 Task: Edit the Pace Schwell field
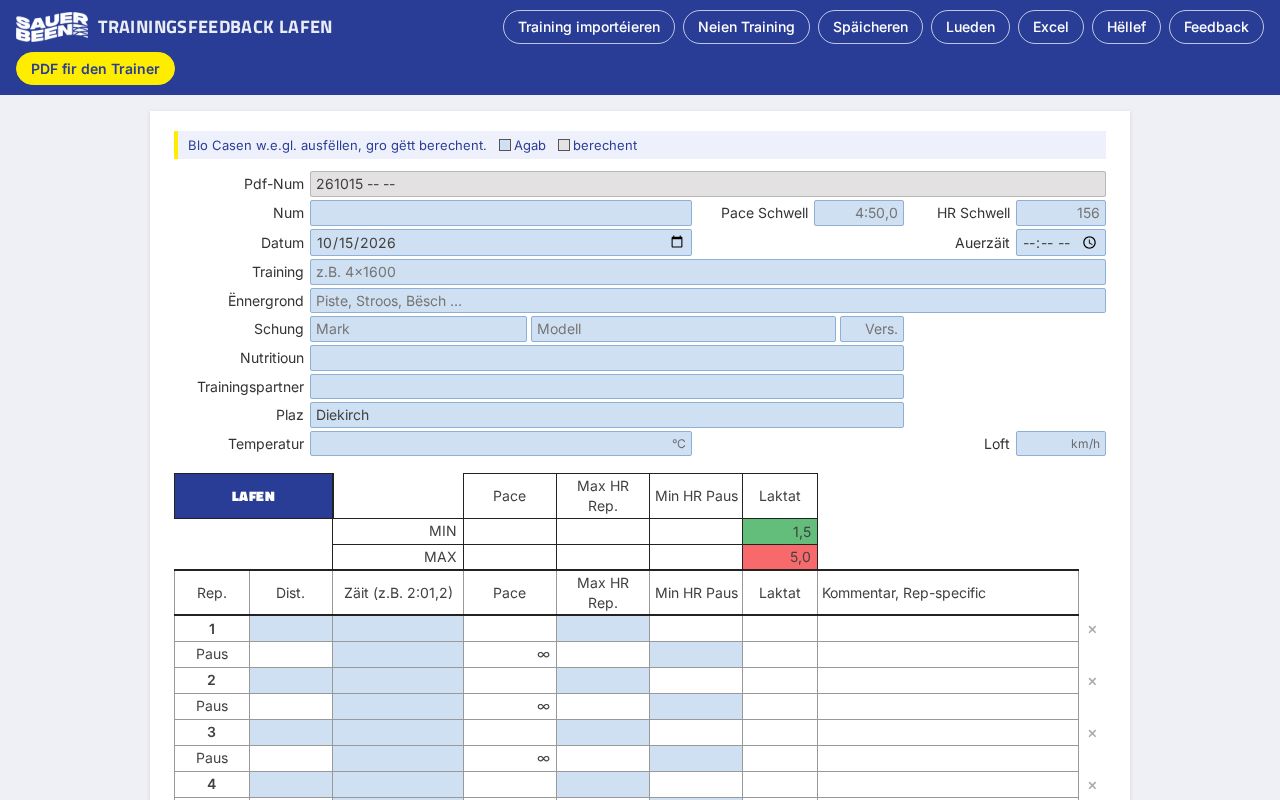click(859, 213)
